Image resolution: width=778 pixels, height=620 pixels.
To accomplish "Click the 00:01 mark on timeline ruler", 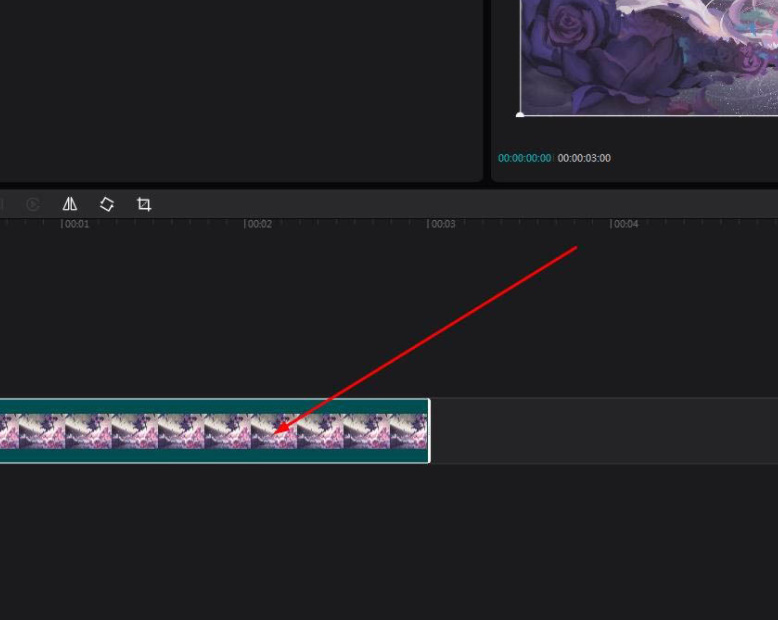I will click(75, 224).
